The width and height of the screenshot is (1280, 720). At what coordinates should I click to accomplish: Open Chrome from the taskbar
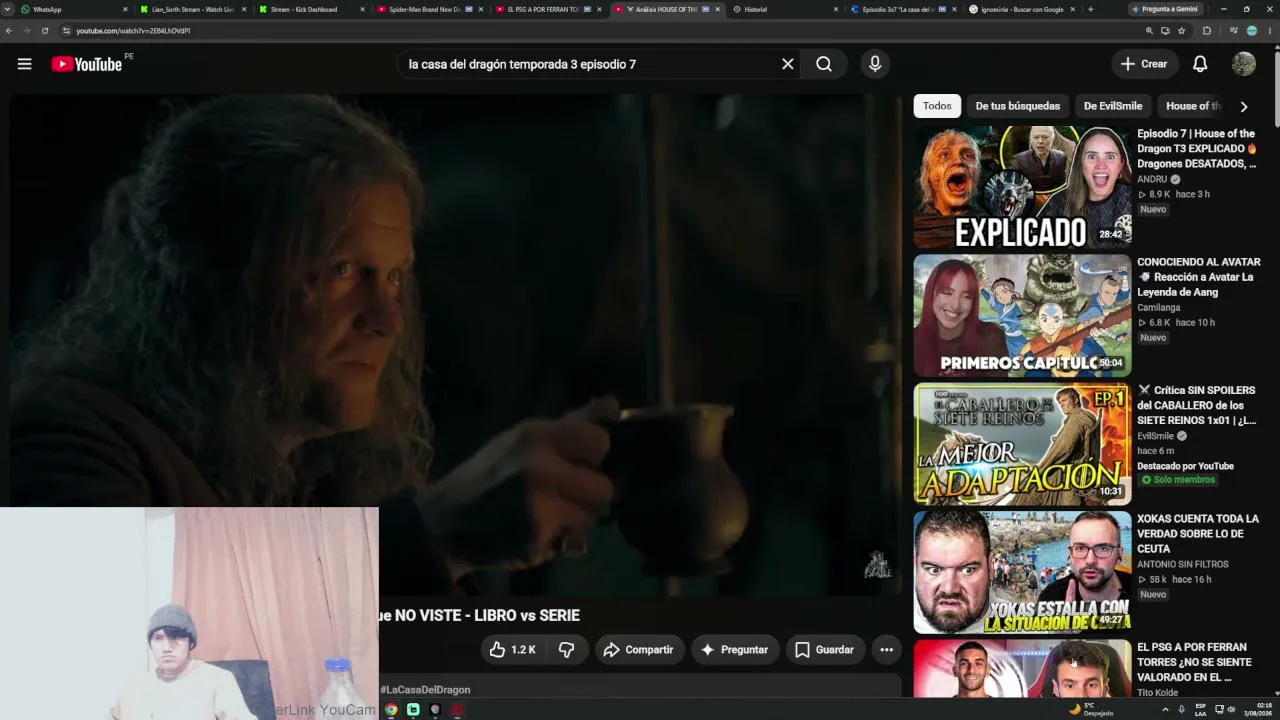[391, 710]
